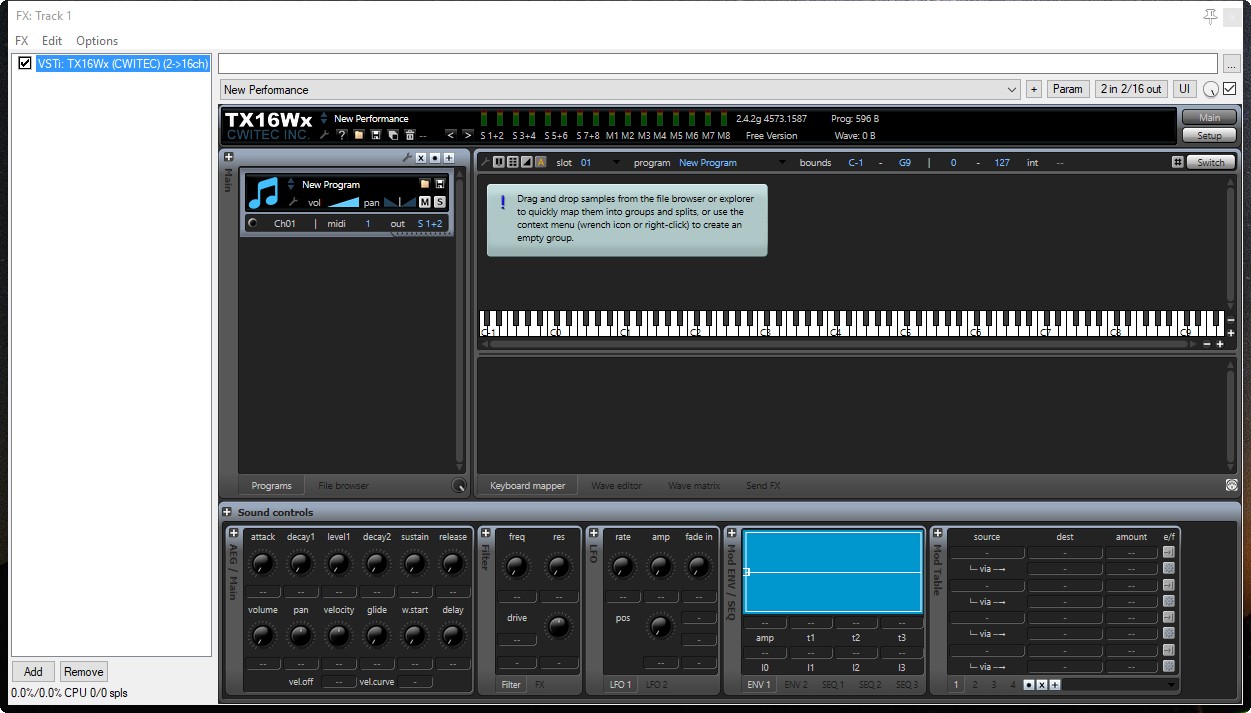Image resolution: width=1251 pixels, height=713 pixels.
Task: Toggle plugin bypass checkbox at top right
Action: point(1230,89)
